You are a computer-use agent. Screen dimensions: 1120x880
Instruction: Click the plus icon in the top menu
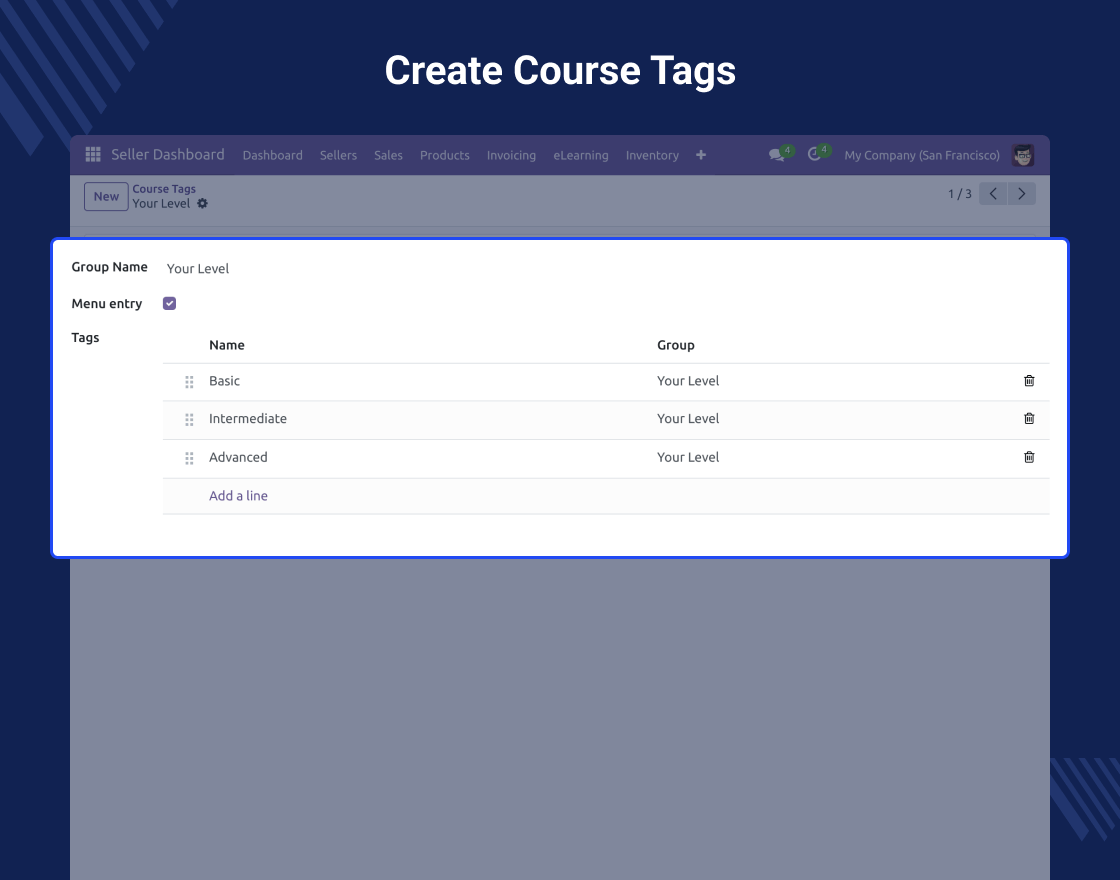pyautogui.click(x=701, y=155)
